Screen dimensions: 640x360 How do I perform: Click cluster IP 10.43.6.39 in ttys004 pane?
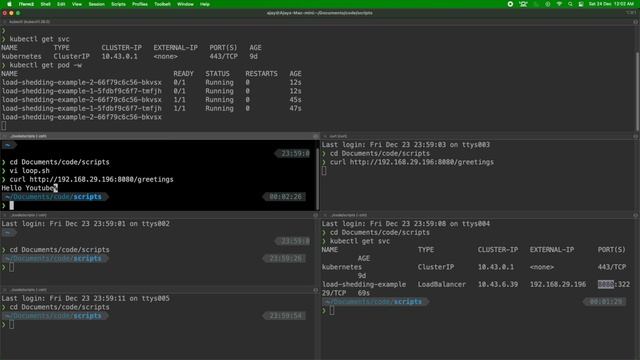point(498,284)
